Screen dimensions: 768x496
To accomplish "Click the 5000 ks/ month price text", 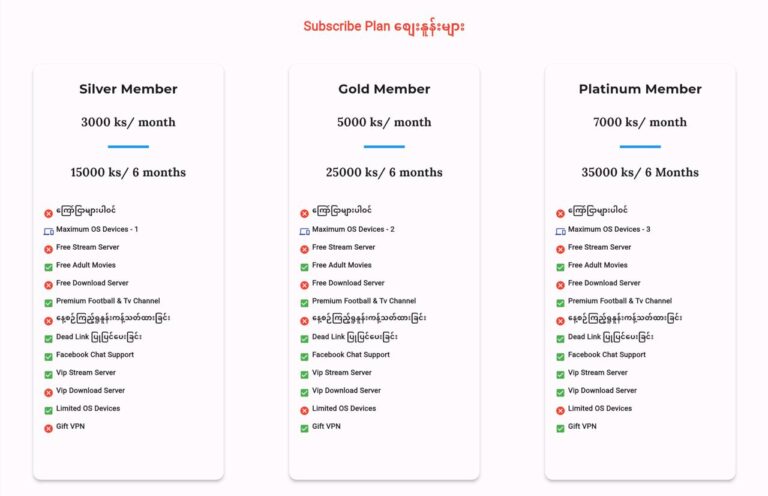I will tap(384, 122).
